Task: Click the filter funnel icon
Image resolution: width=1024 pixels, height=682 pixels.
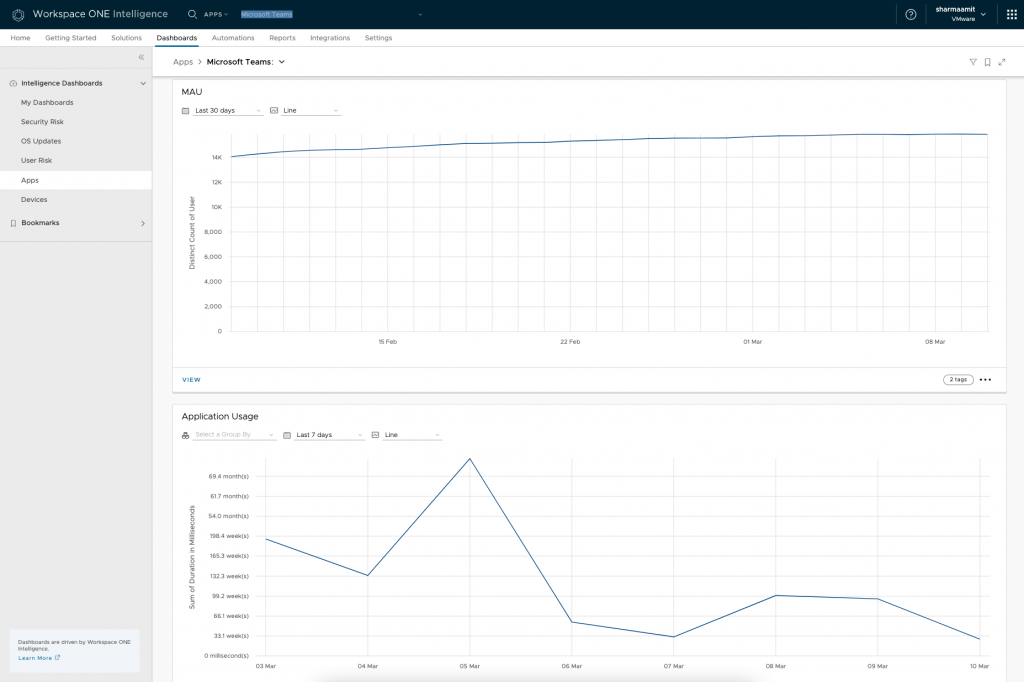Action: [x=973, y=62]
